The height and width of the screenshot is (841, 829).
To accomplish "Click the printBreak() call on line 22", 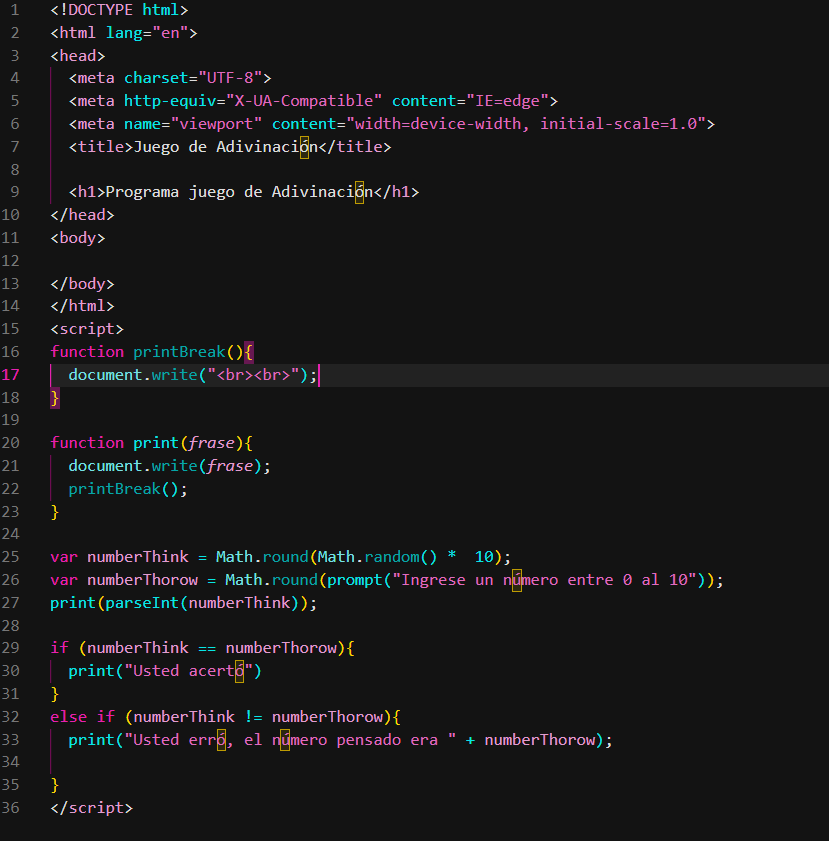I will point(128,489).
